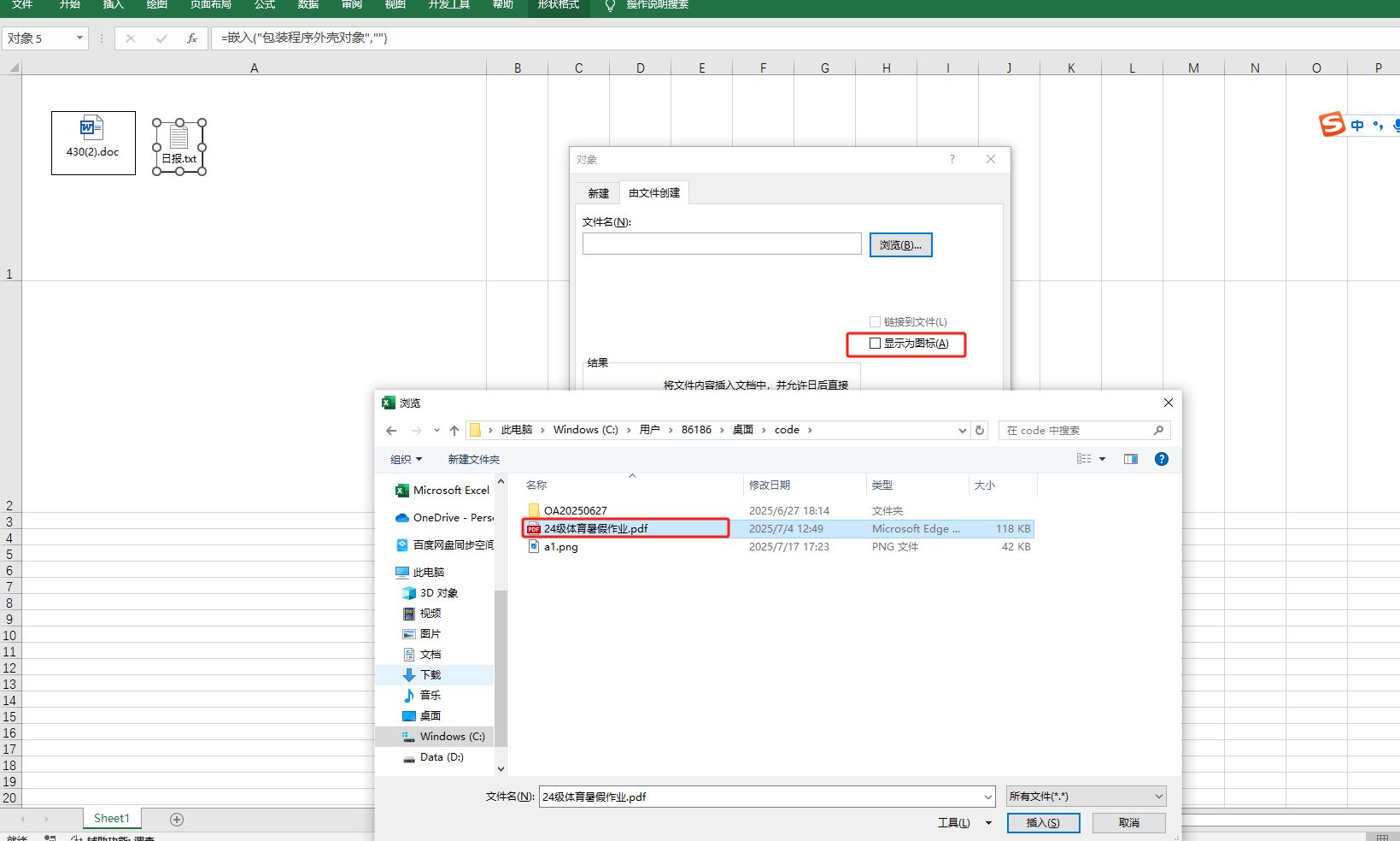1400x841 pixels.
Task: Switch to the 新建 tab in Object dialog
Action: (x=597, y=193)
